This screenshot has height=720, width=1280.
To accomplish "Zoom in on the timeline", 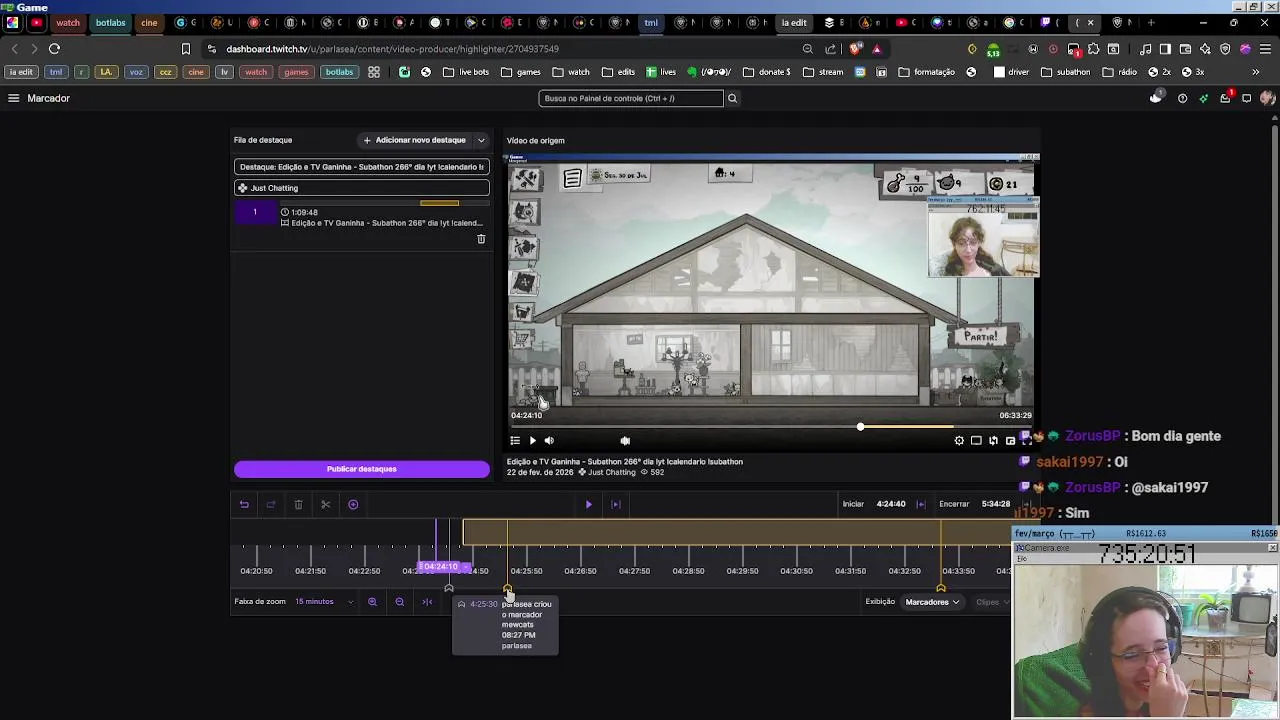I will 372,602.
